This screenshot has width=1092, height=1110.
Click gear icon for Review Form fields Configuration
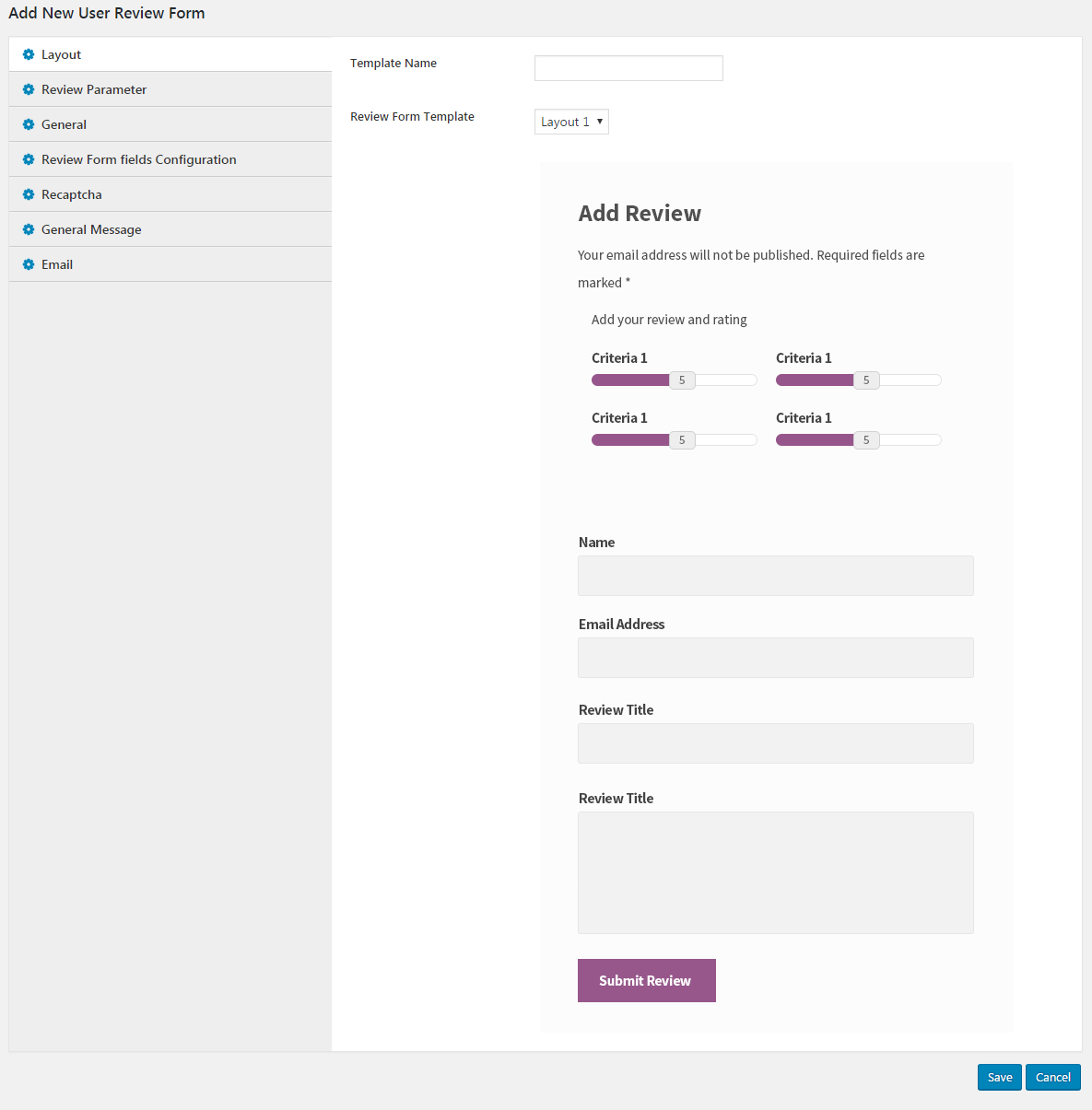point(29,159)
